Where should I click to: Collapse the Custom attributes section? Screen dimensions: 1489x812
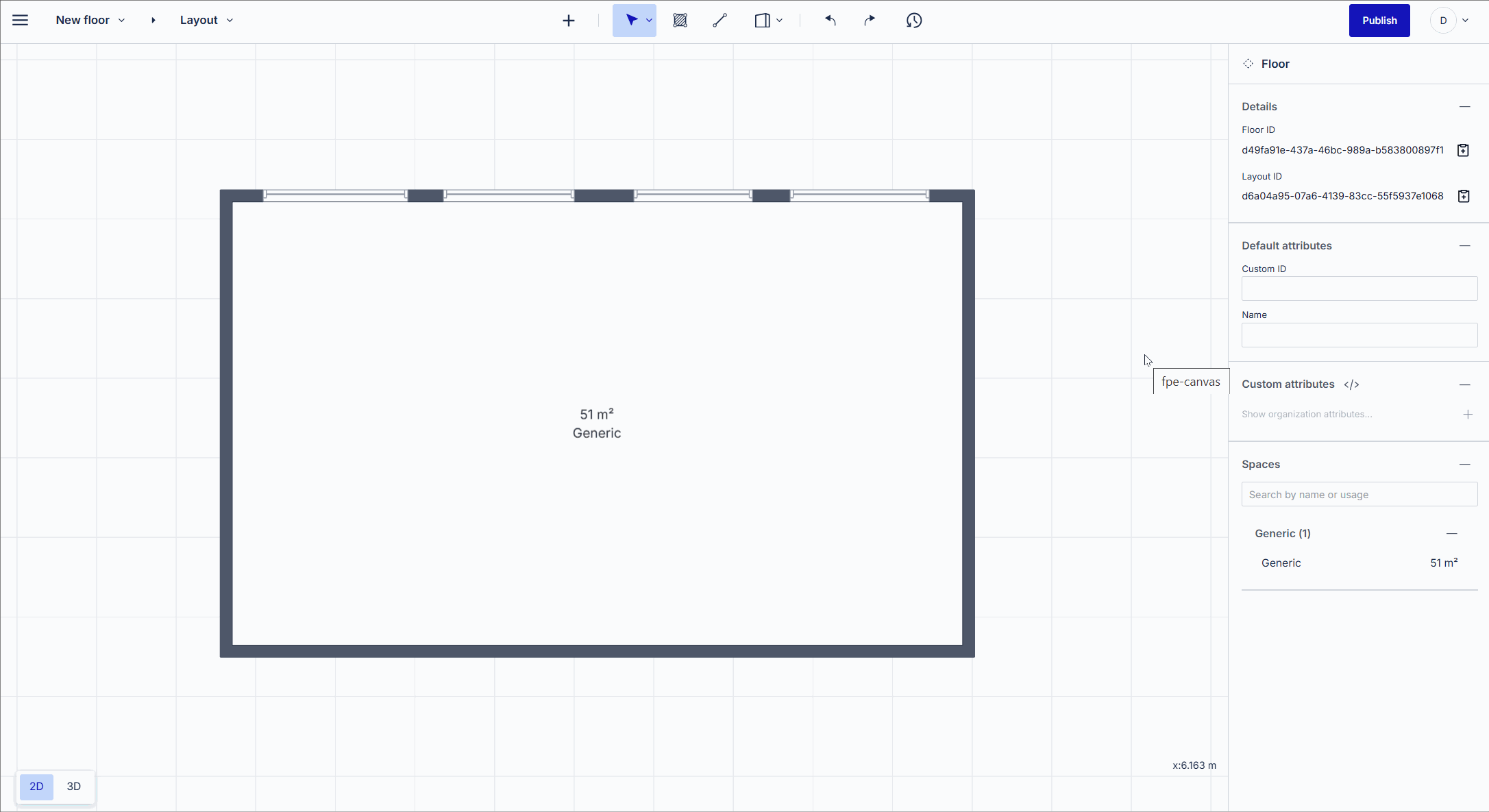[1465, 384]
